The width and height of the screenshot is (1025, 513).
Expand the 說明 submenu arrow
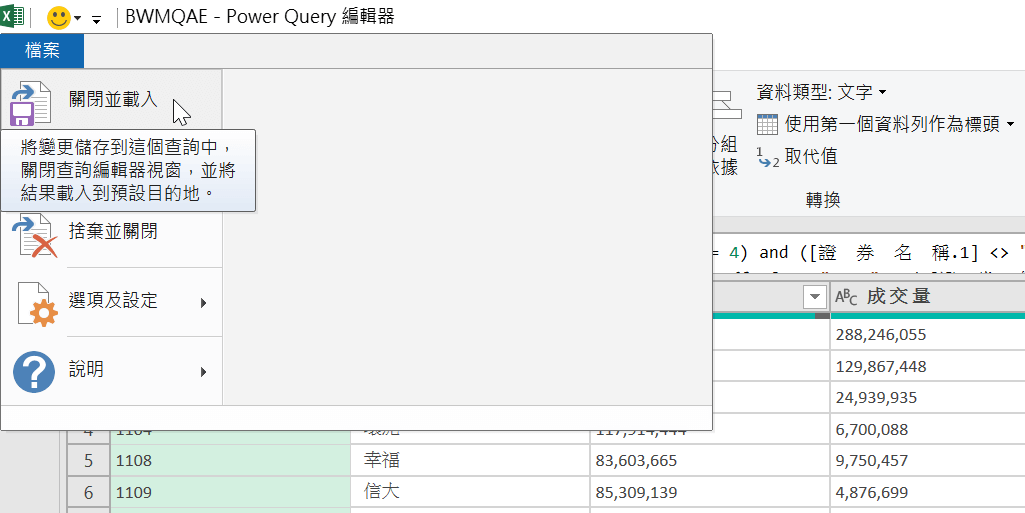click(x=204, y=372)
